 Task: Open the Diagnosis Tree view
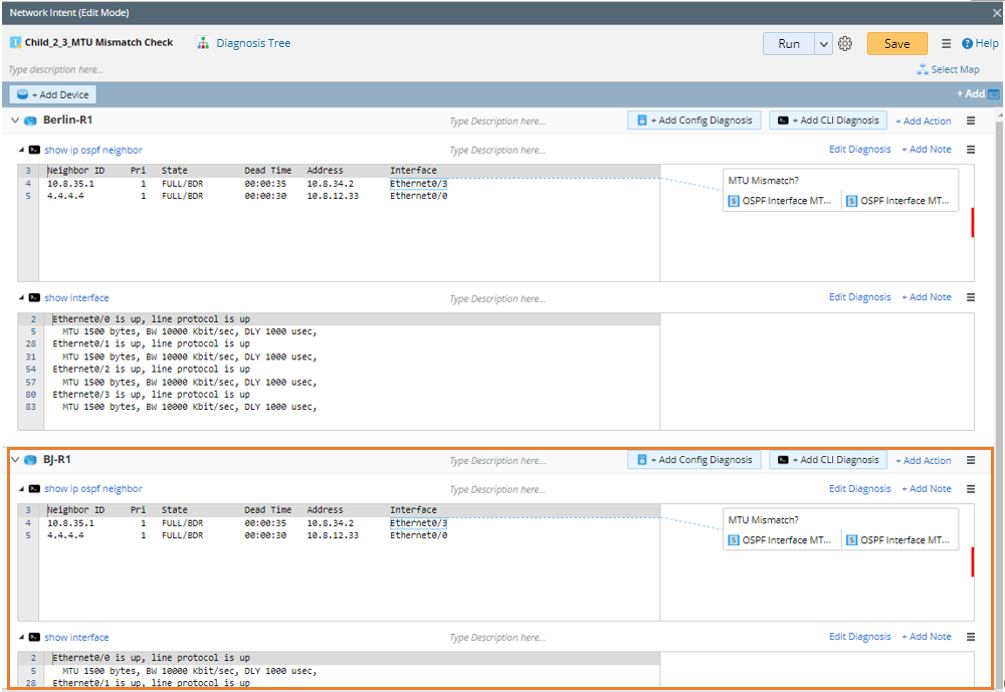point(253,43)
